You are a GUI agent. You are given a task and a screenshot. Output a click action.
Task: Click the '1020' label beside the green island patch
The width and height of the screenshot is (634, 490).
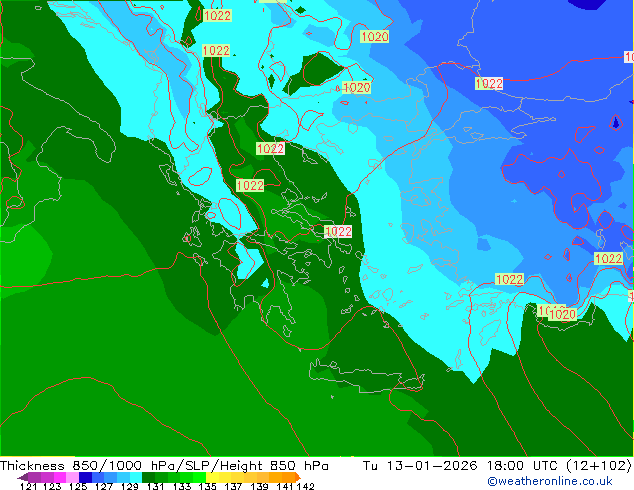pyautogui.click(x=356, y=87)
